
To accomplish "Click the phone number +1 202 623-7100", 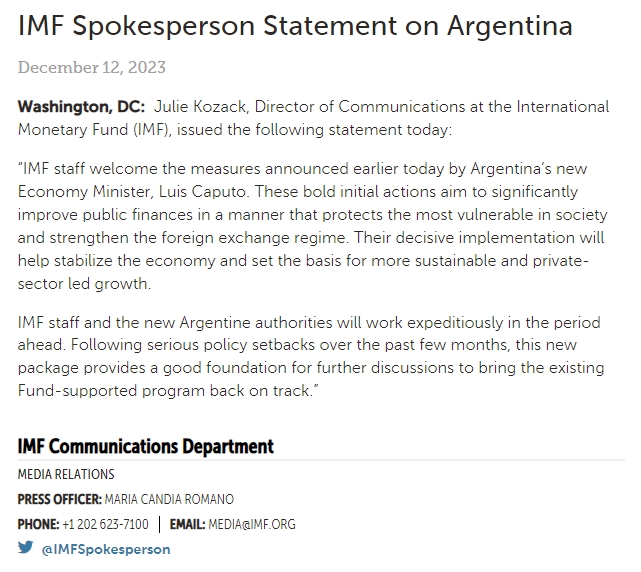I will pos(105,524).
